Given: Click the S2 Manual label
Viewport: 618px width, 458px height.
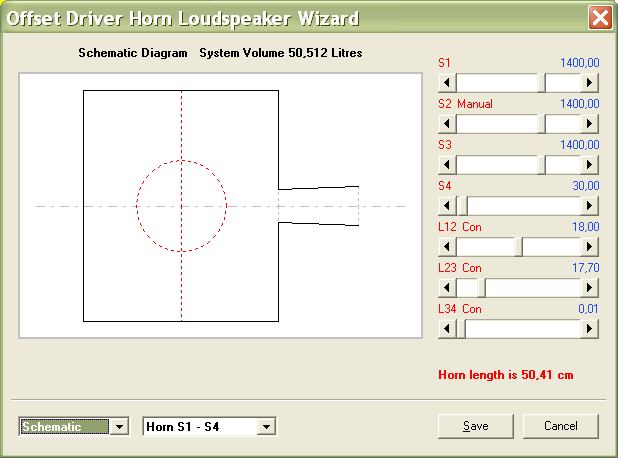Looking at the screenshot, I should pyautogui.click(x=465, y=104).
